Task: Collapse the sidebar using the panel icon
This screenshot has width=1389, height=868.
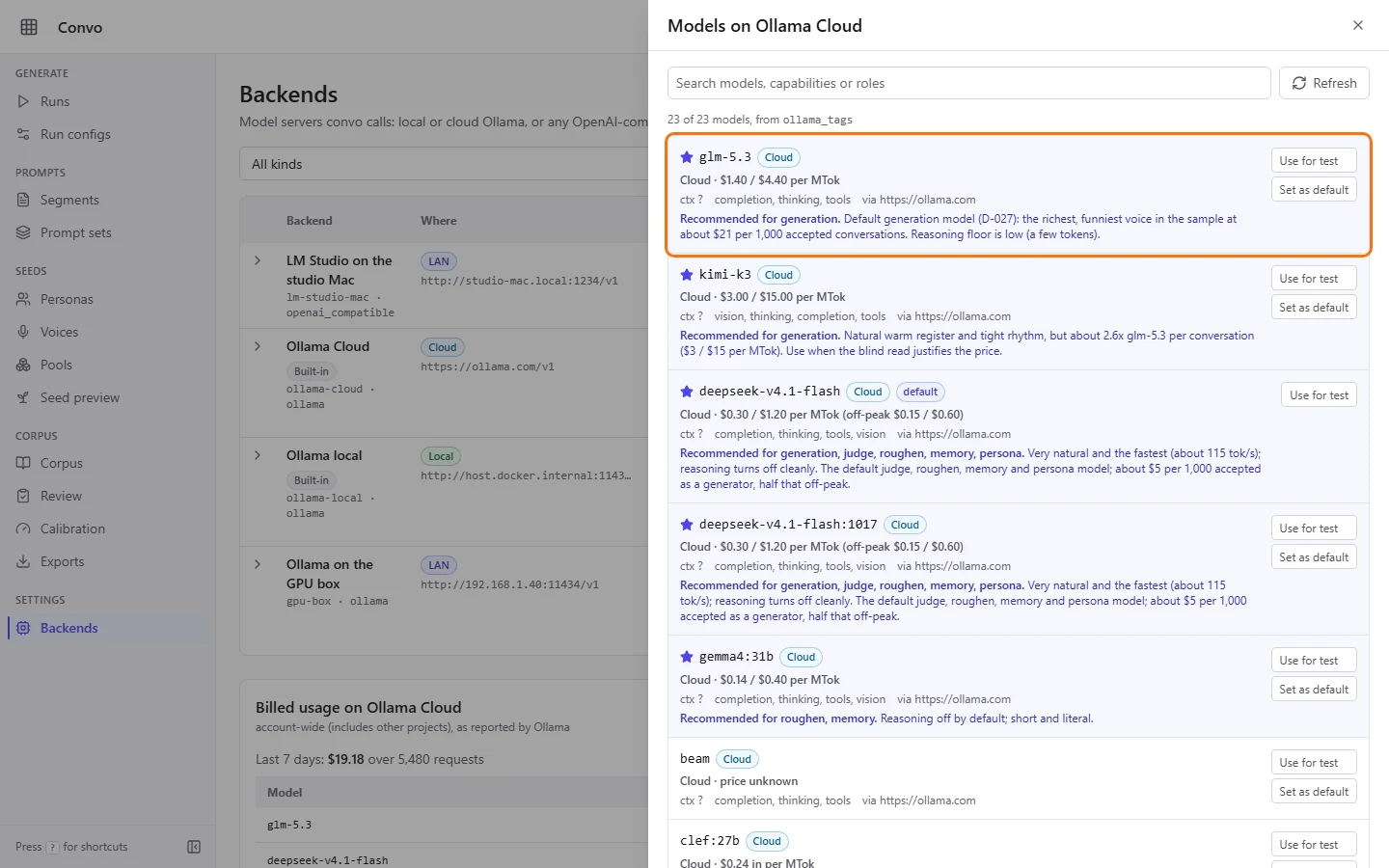Action: click(194, 847)
